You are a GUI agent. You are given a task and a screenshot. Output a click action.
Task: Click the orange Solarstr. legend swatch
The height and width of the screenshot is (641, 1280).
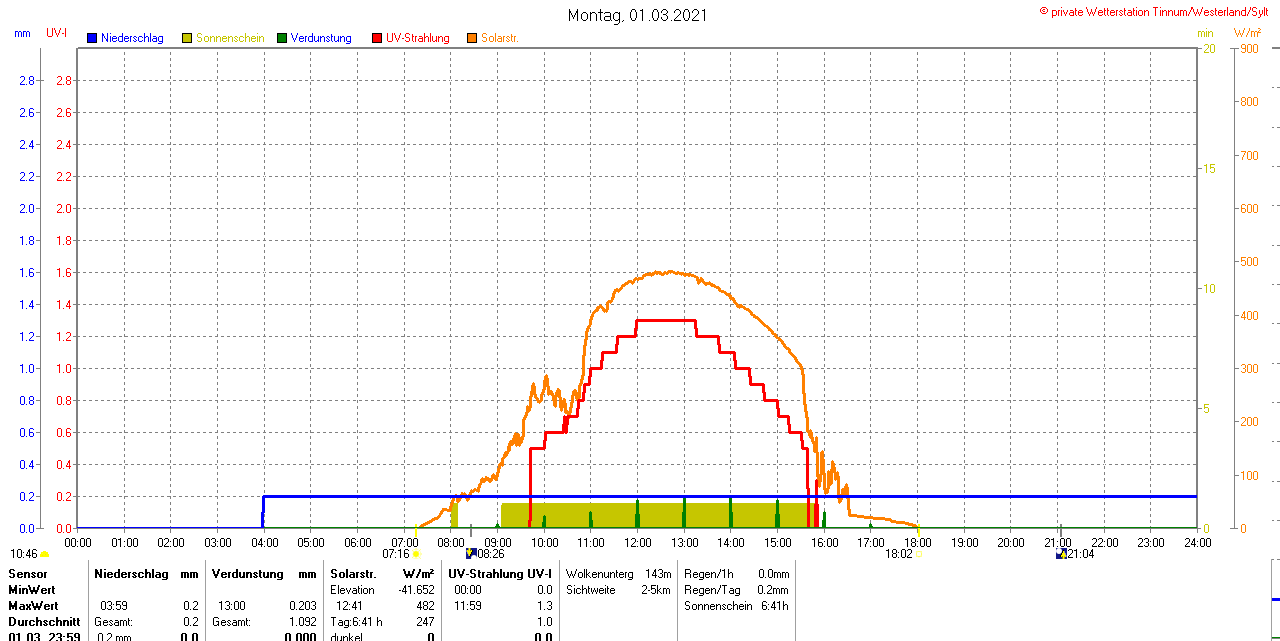472,38
